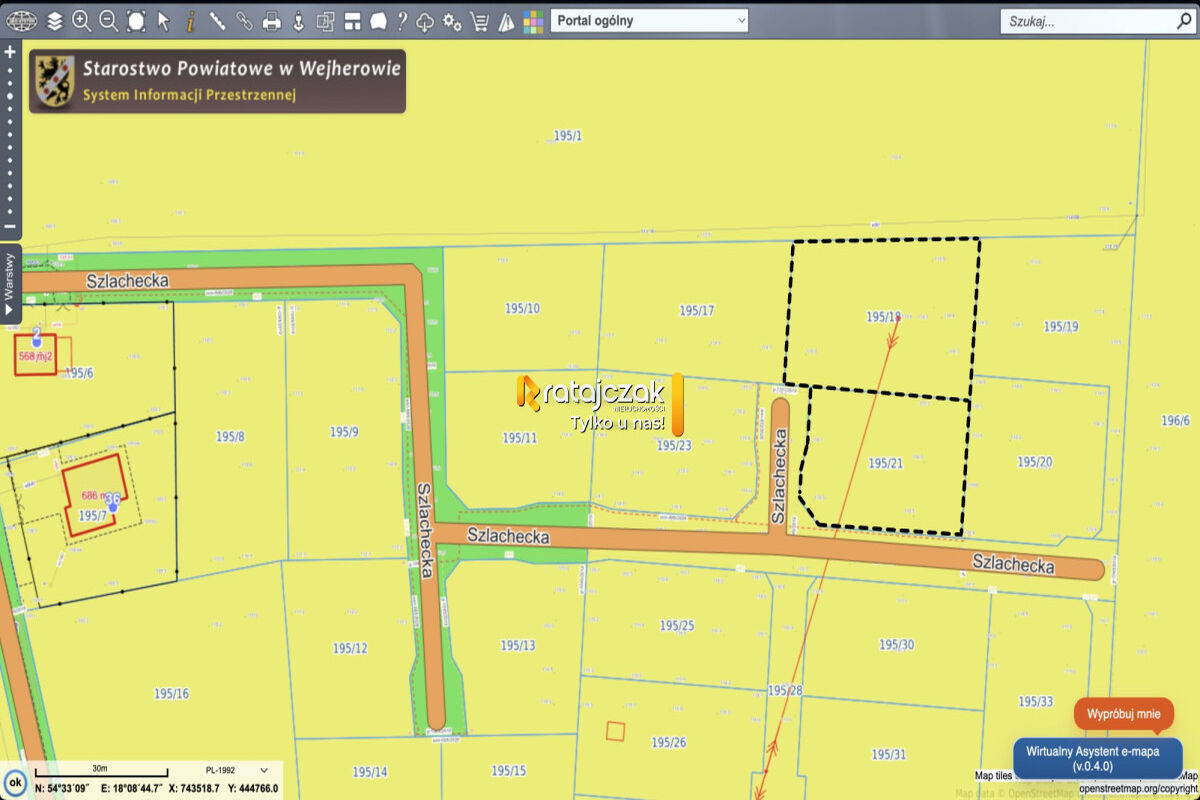Select the arrow pointer tool
This screenshot has height=800, width=1200.
click(163, 20)
